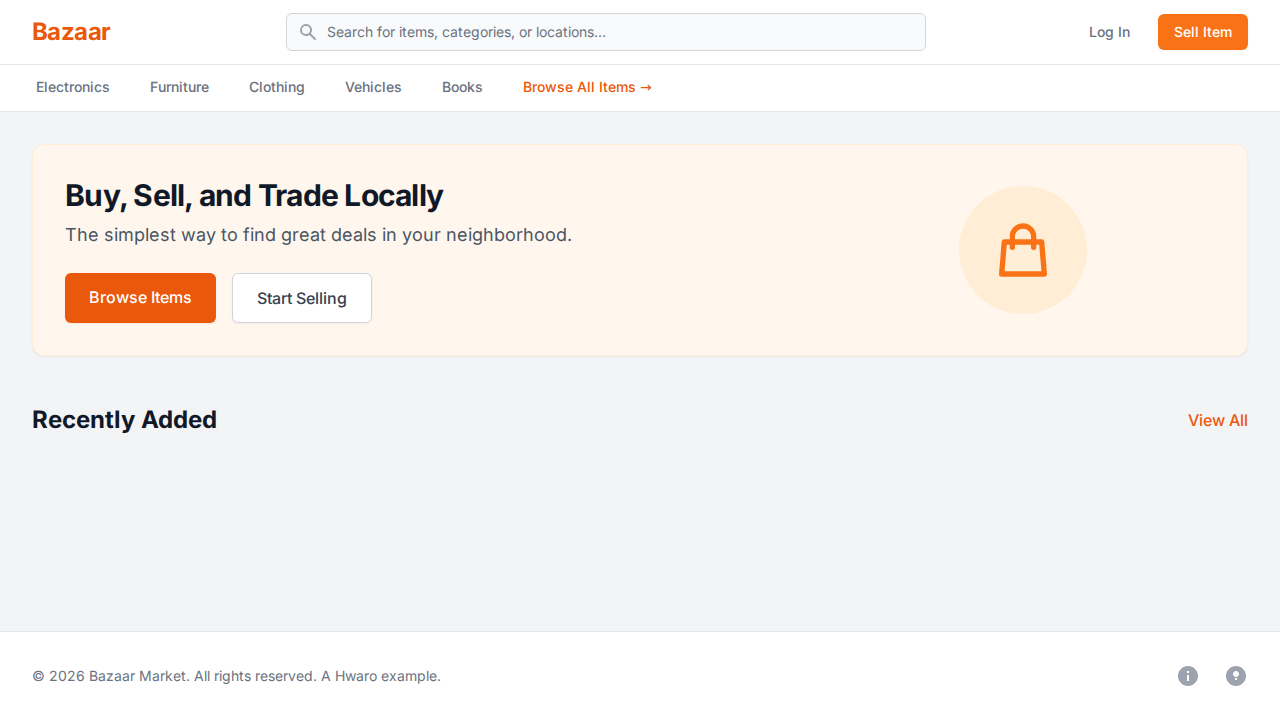Click the lightbulb icon in the footer
Image resolution: width=1280 pixels, height=720 pixels.
pos(1236,676)
